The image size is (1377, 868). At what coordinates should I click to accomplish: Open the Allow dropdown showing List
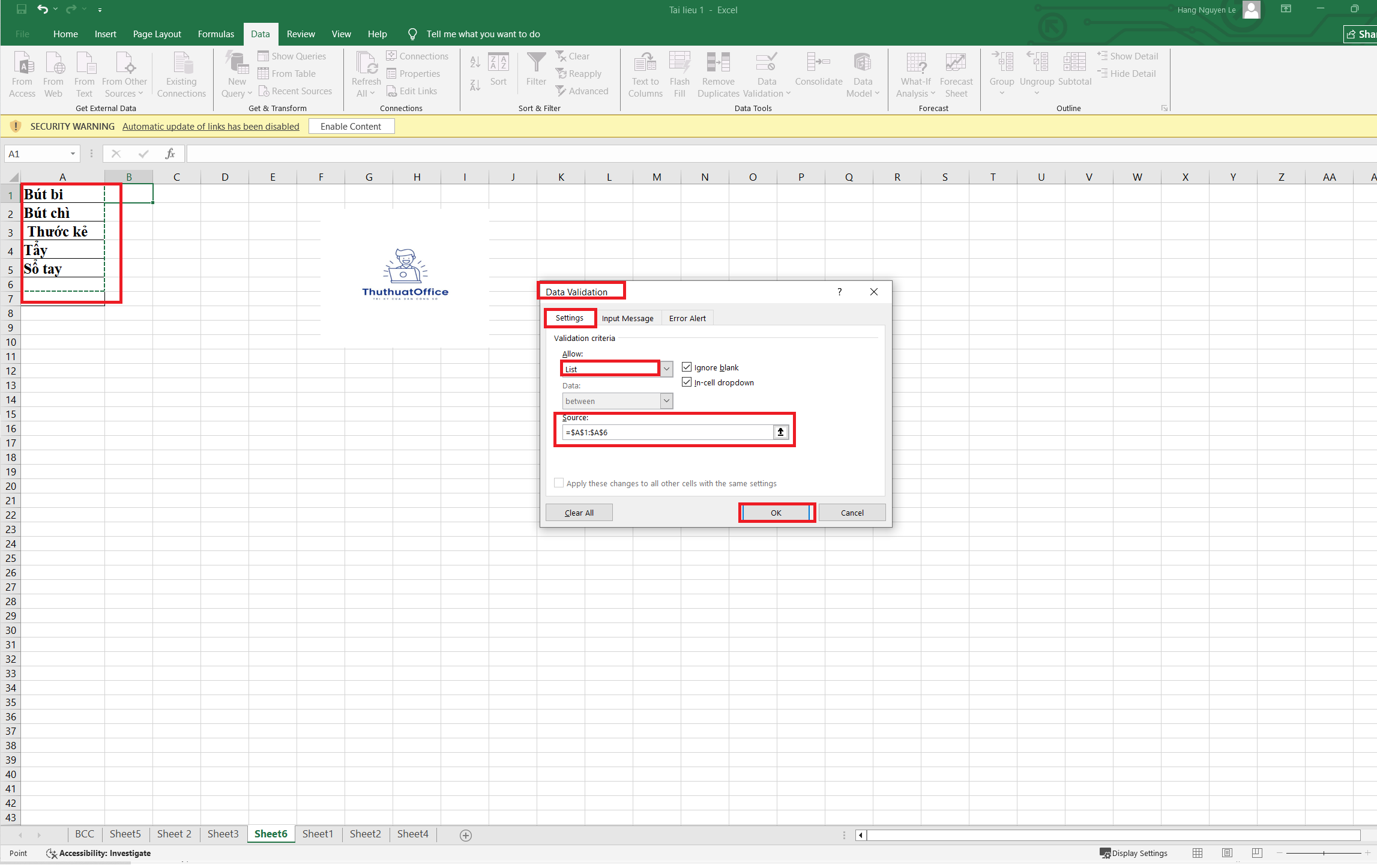pyautogui.click(x=666, y=368)
